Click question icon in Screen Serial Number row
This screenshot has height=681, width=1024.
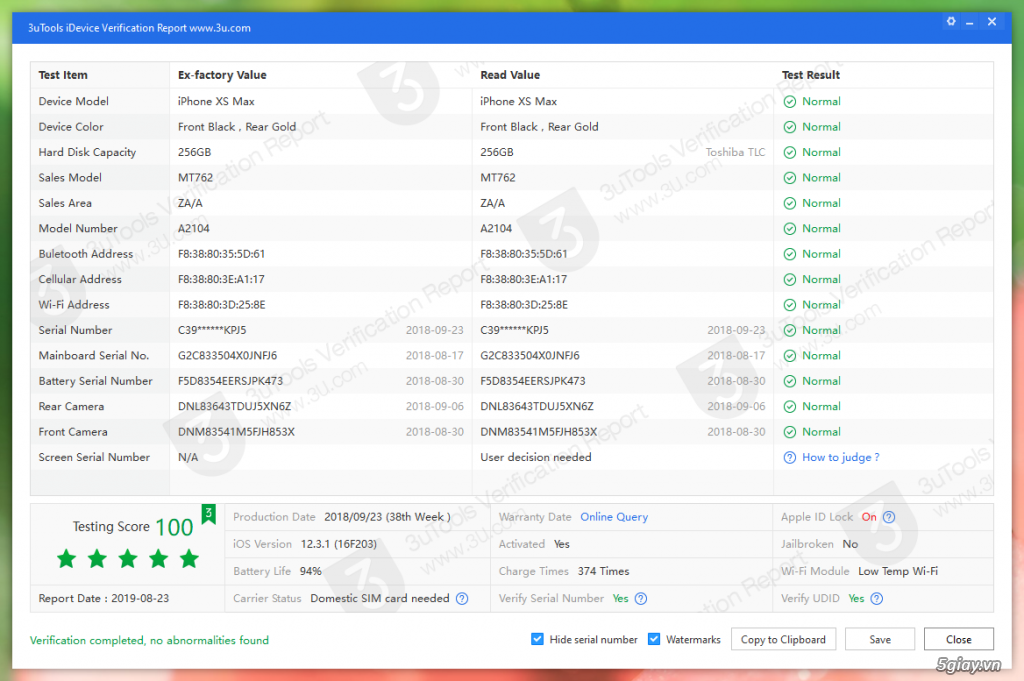click(x=790, y=458)
